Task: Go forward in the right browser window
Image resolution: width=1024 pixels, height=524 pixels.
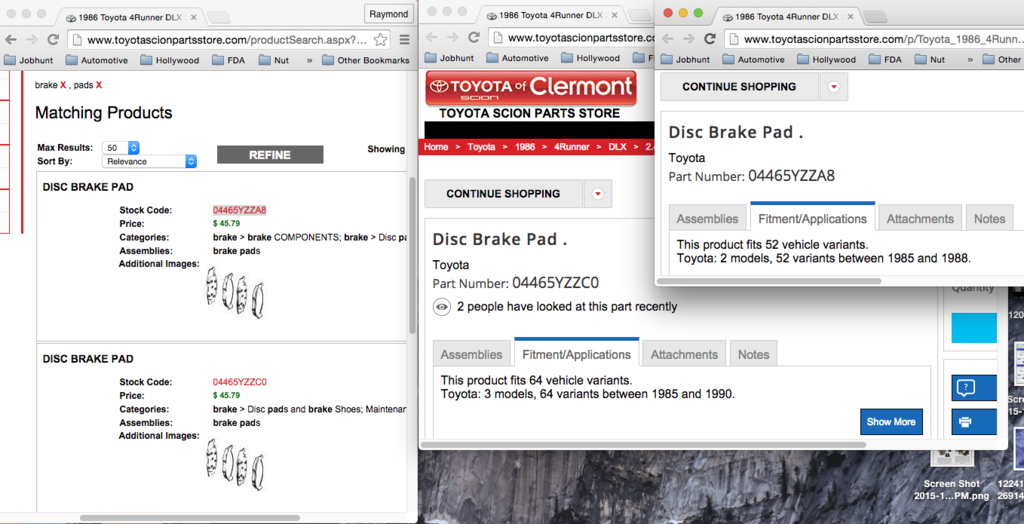Action: [688, 39]
